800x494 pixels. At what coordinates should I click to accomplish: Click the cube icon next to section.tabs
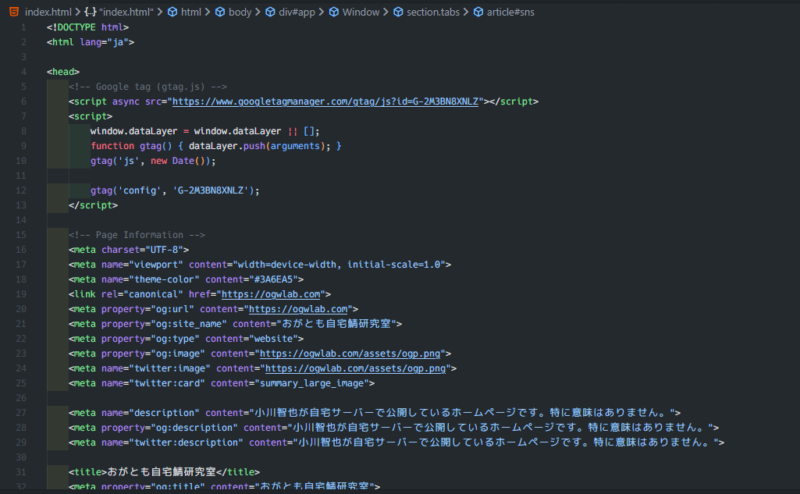click(397, 11)
